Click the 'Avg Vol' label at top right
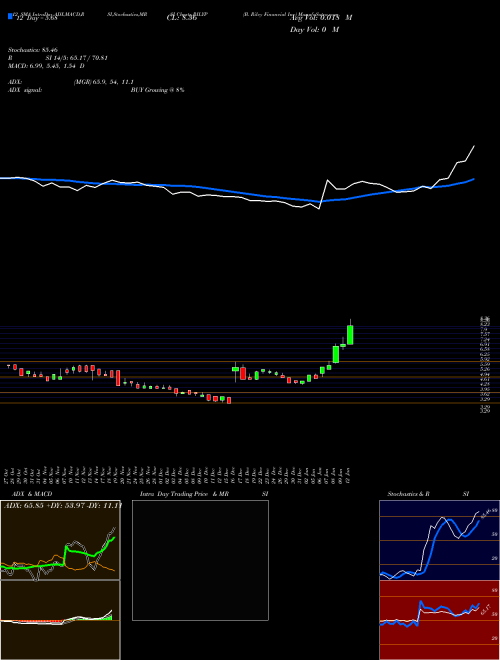Image resolution: width=500 pixels, height=660 pixels. coord(321,18)
